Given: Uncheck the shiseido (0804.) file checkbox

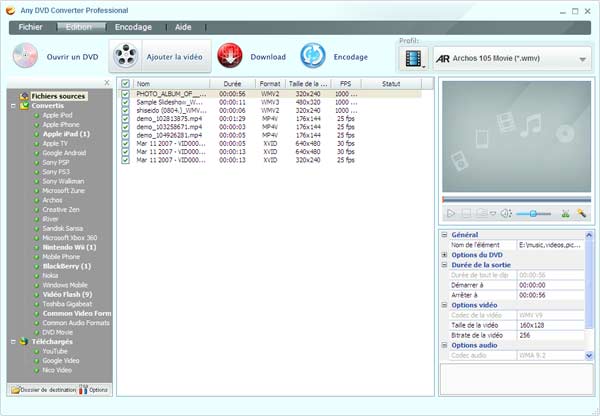Looking at the screenshot, I should pos(125,110).
